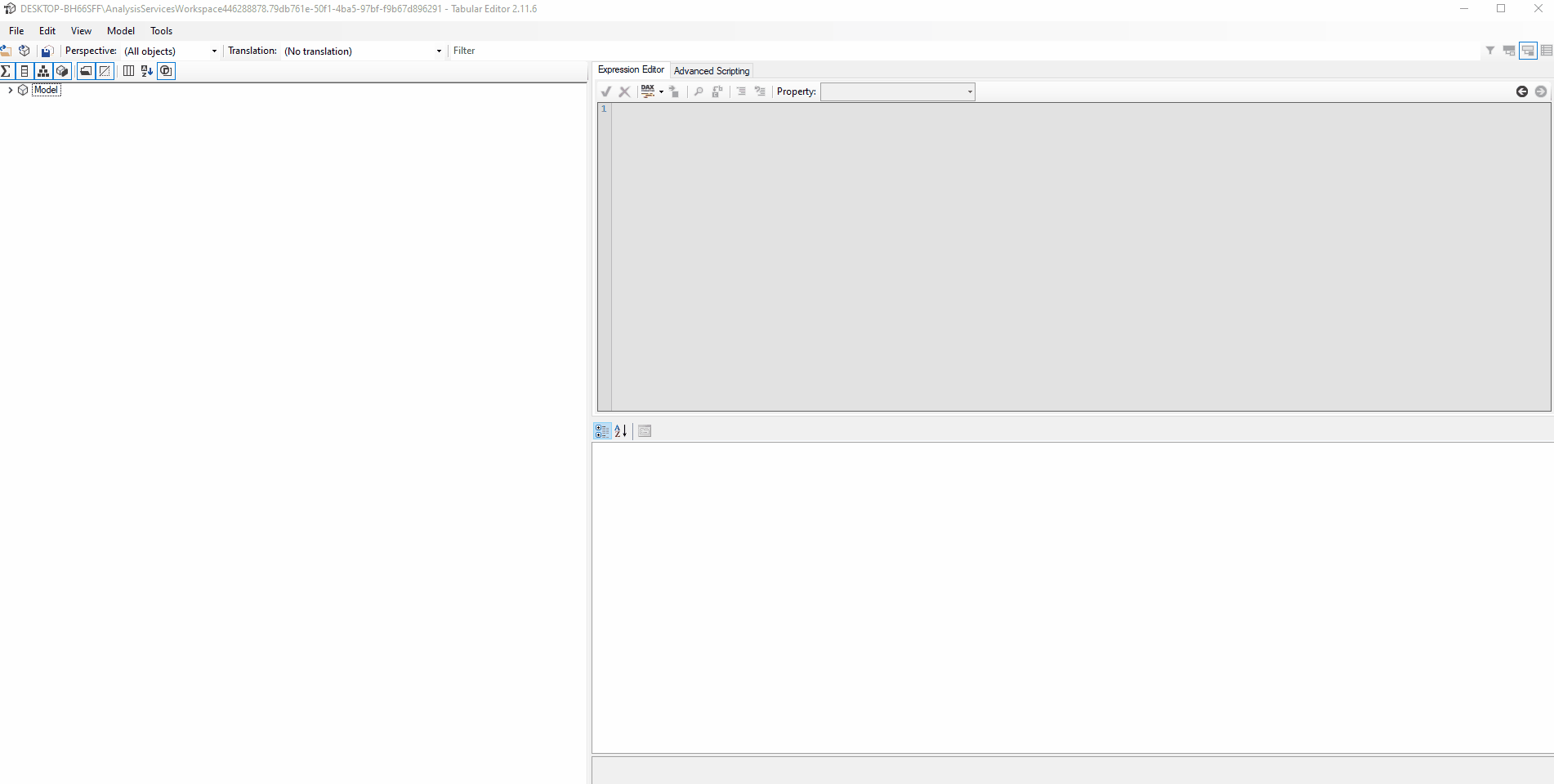
Task: Cancel expression changes X icon
Action: tap(624, 91)
